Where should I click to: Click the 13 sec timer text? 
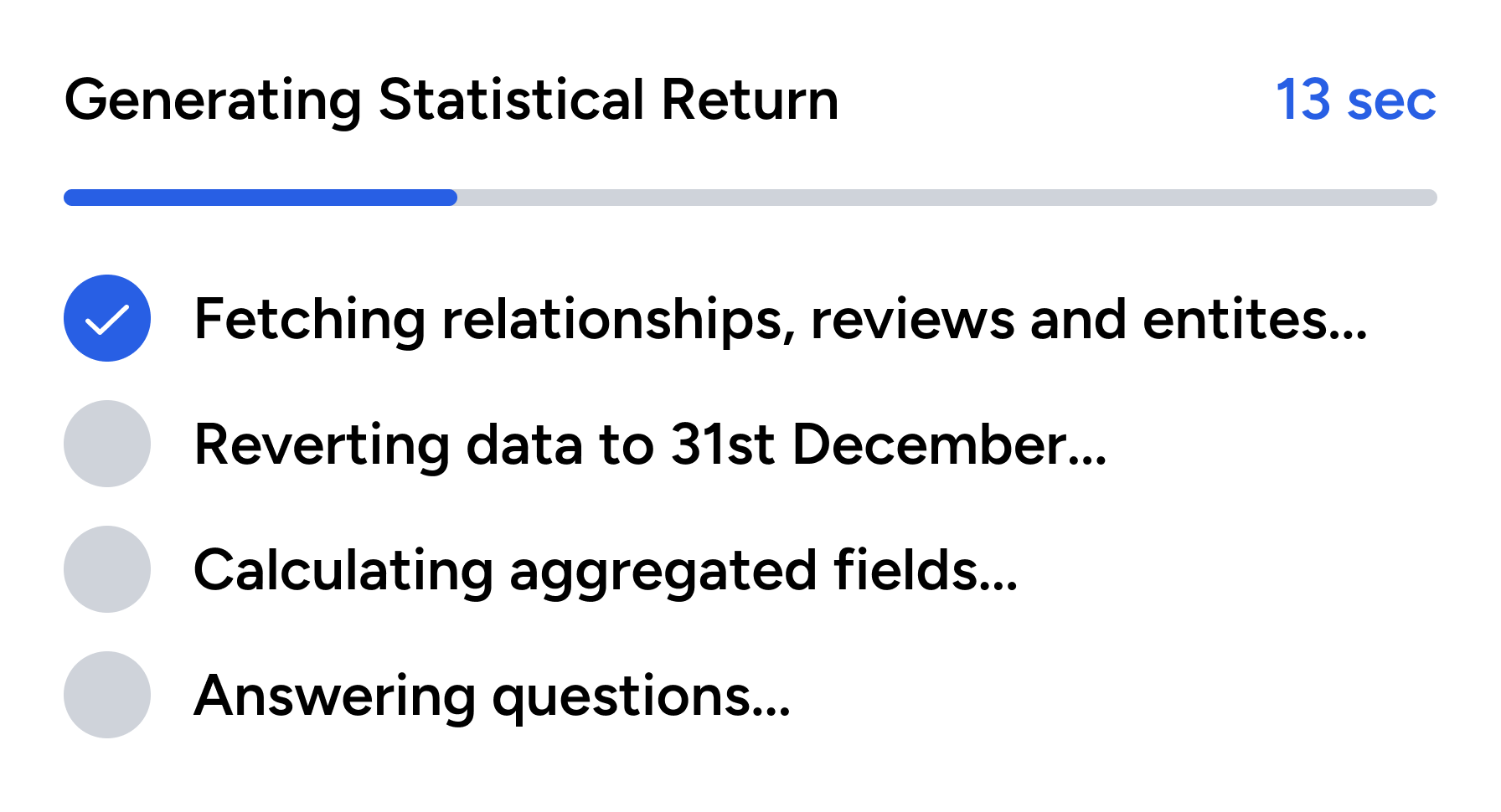click(x=1356, y=100)
